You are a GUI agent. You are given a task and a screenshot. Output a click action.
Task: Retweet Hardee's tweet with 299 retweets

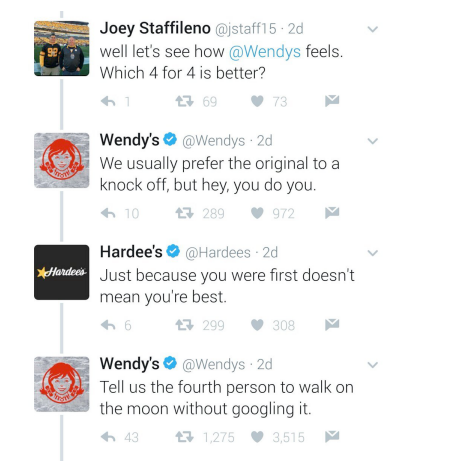(x=184, y=325)
